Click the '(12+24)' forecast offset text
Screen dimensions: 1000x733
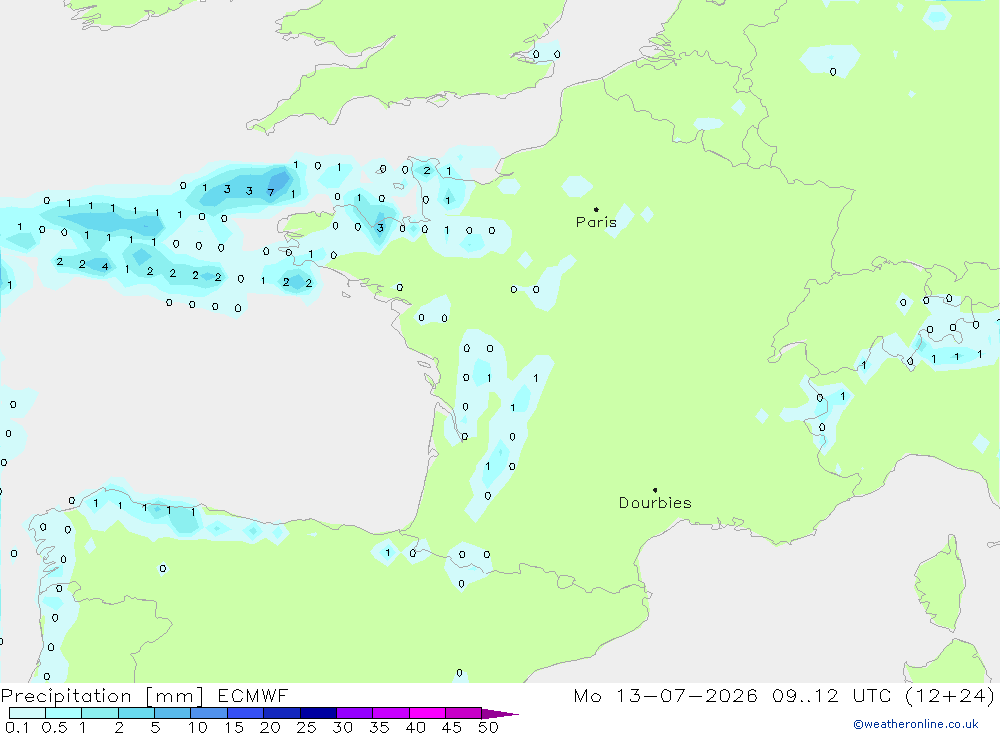pyautogui.click(x=950, y=696)
